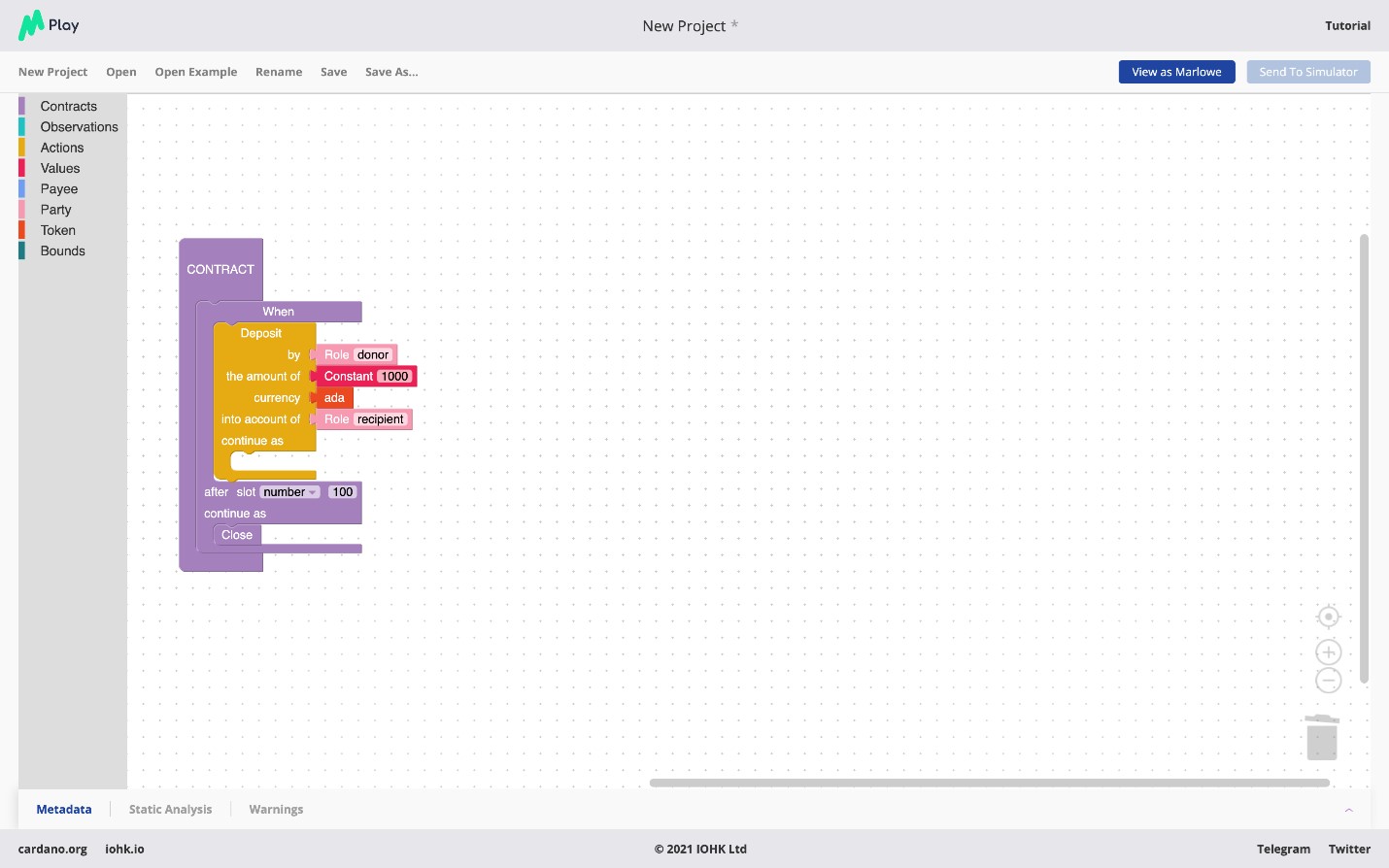Open the Actions block category
1389x868 pixels.
coord(62,148)
